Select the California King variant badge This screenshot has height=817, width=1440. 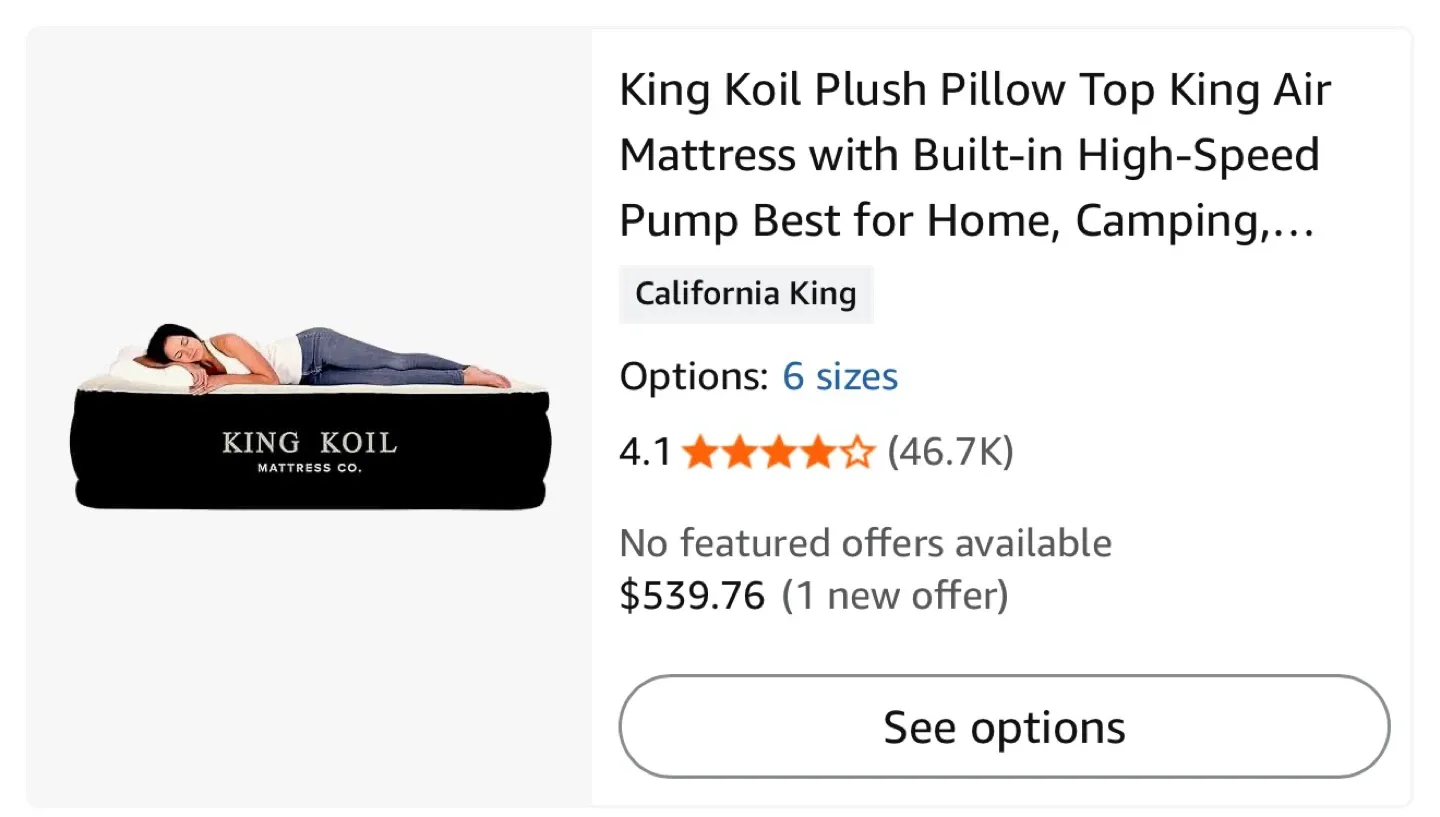(x=746, y=293)
